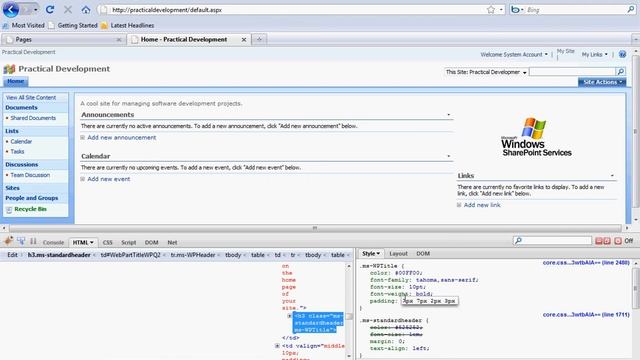The image size is (640, 360).
Task: Click the padding value editor box
Action: pos(429,301)
